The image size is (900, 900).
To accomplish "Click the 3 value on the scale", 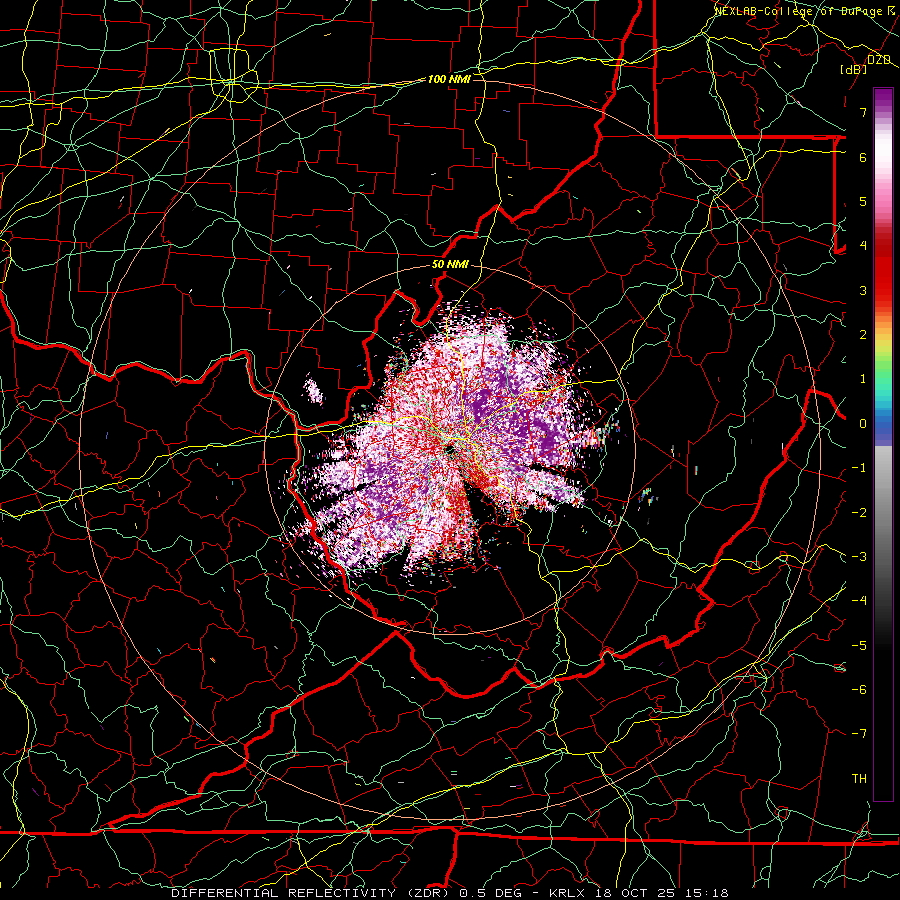I will (863, 290).
